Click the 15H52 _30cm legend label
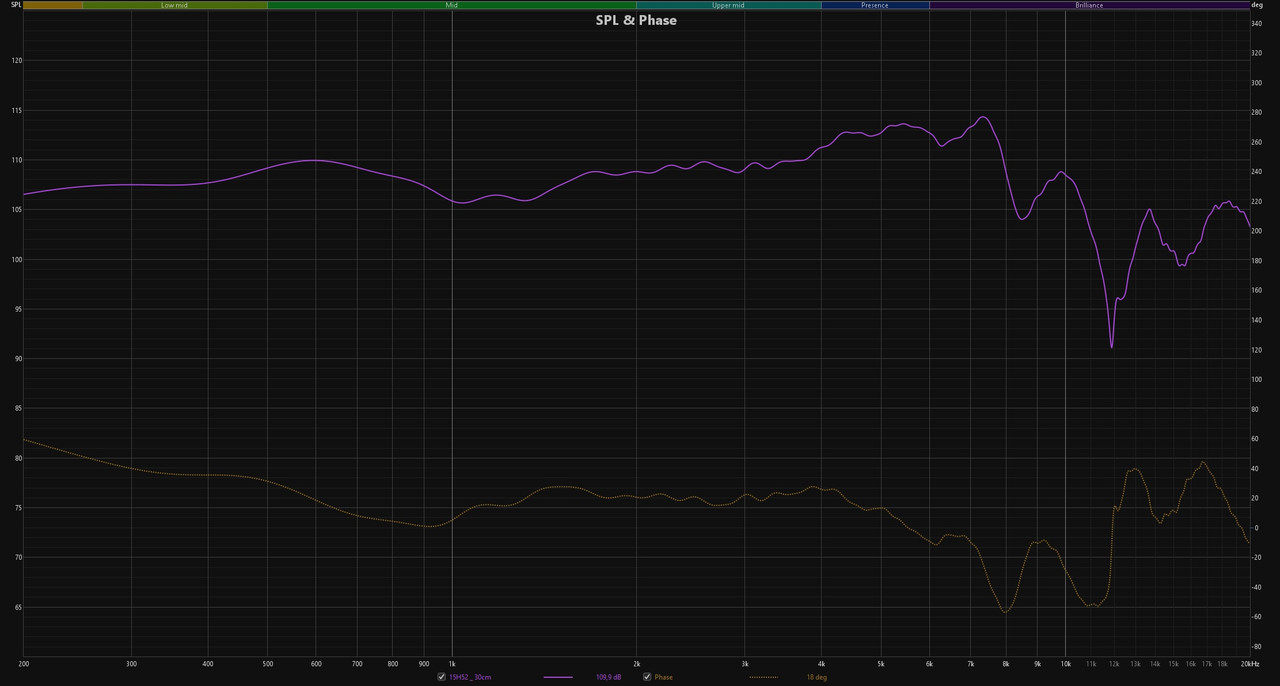 coord(470,677)
